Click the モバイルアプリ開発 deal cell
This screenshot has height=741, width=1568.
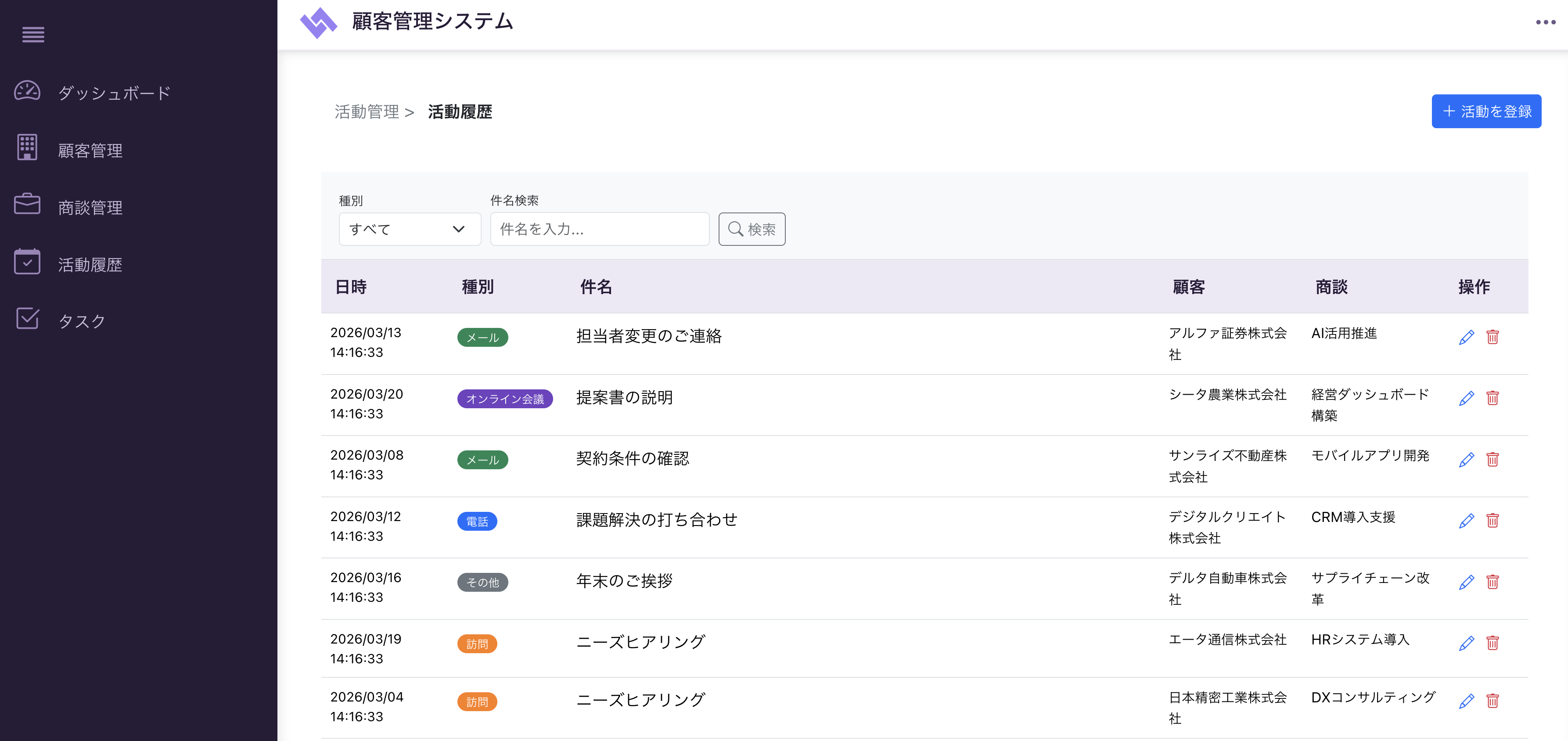pyautogui.click(x=1370, y=456)
